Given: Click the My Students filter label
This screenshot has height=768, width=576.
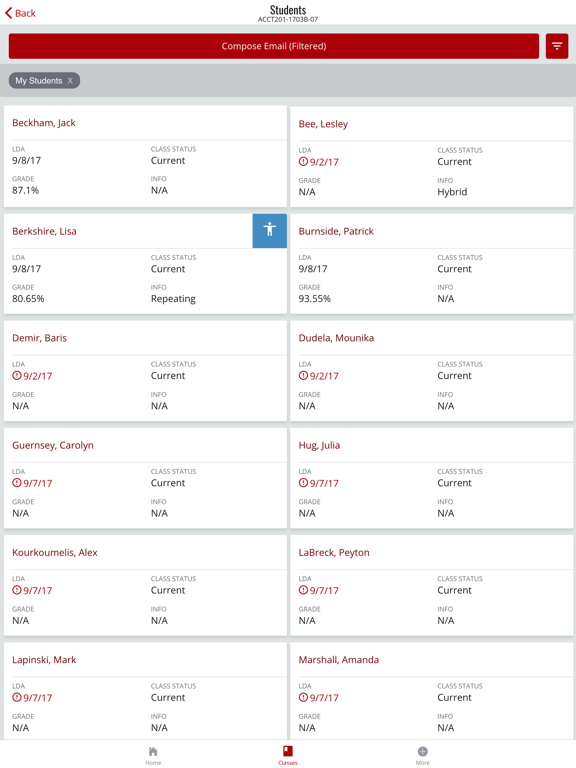Looking at the screenshot, I should [39, 81].
